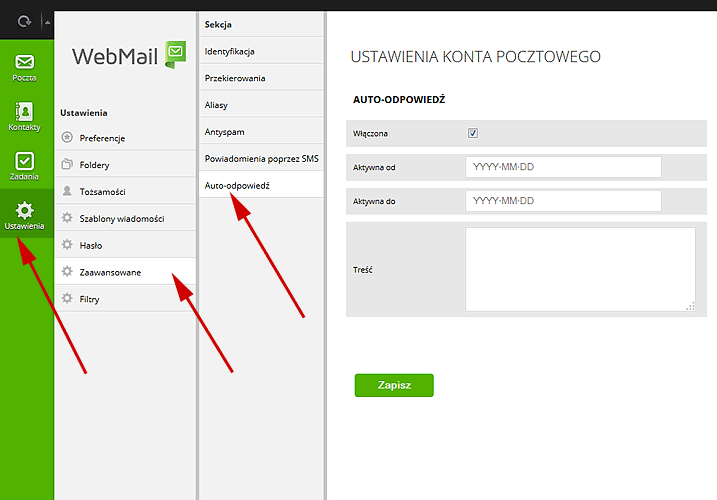Open Tożsamości settings entry
Image resolution: width=717 pixels, height=500 pixels.
tap(125, 192)
